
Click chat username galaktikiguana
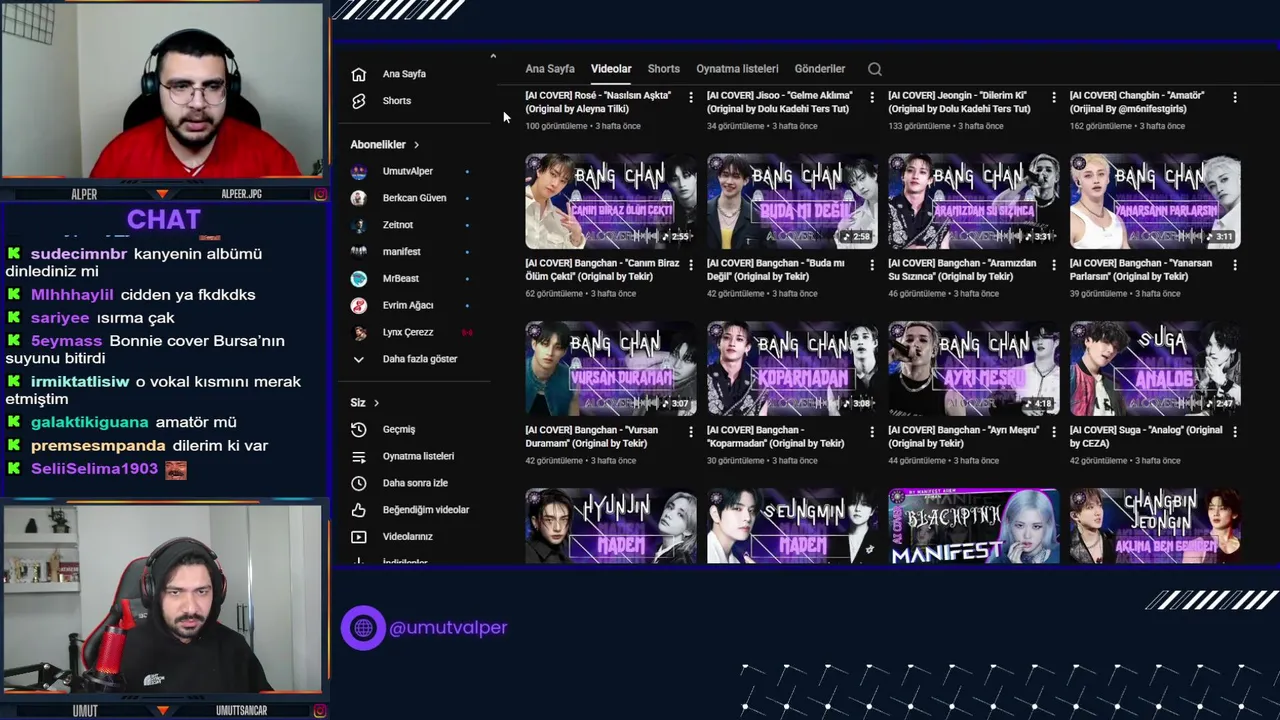89,422
